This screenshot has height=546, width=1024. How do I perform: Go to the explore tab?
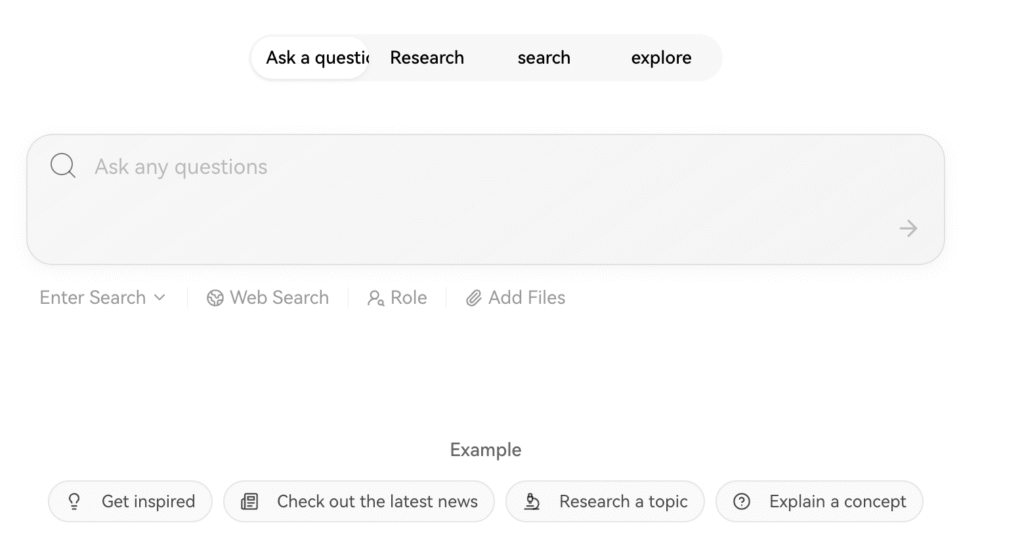tap(661, 58)
